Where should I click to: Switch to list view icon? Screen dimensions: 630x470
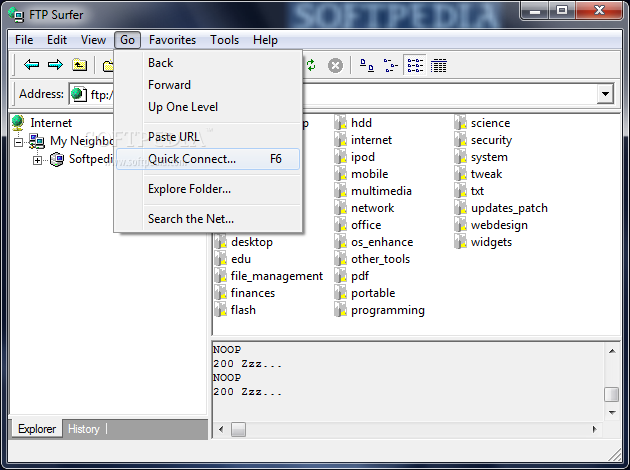415,65
